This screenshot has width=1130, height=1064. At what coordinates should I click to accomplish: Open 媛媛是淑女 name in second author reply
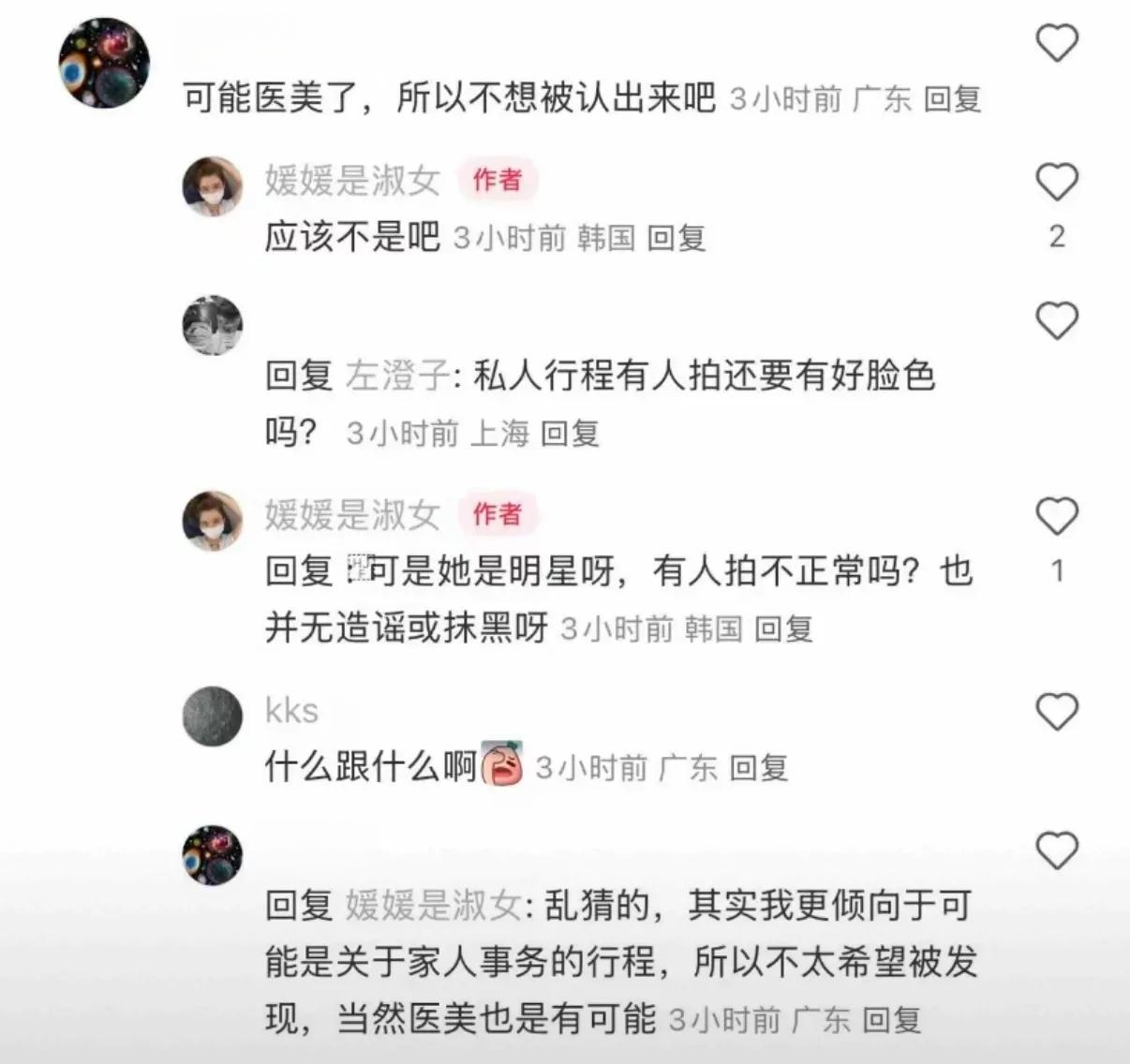point(352,514)
